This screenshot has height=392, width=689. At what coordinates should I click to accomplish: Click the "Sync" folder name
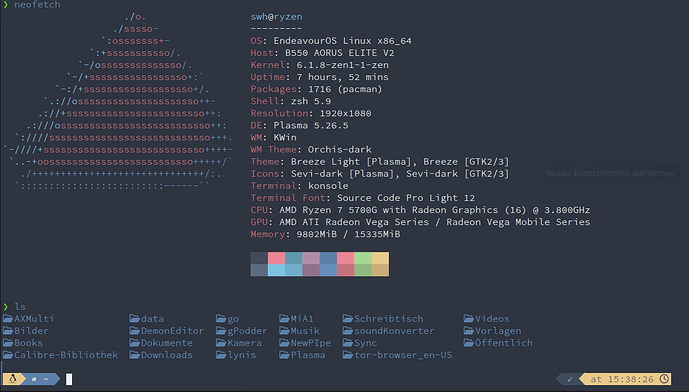[366, 343]
